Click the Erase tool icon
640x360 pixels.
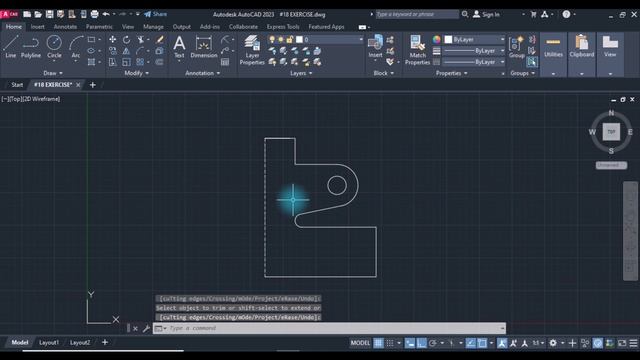160,40
